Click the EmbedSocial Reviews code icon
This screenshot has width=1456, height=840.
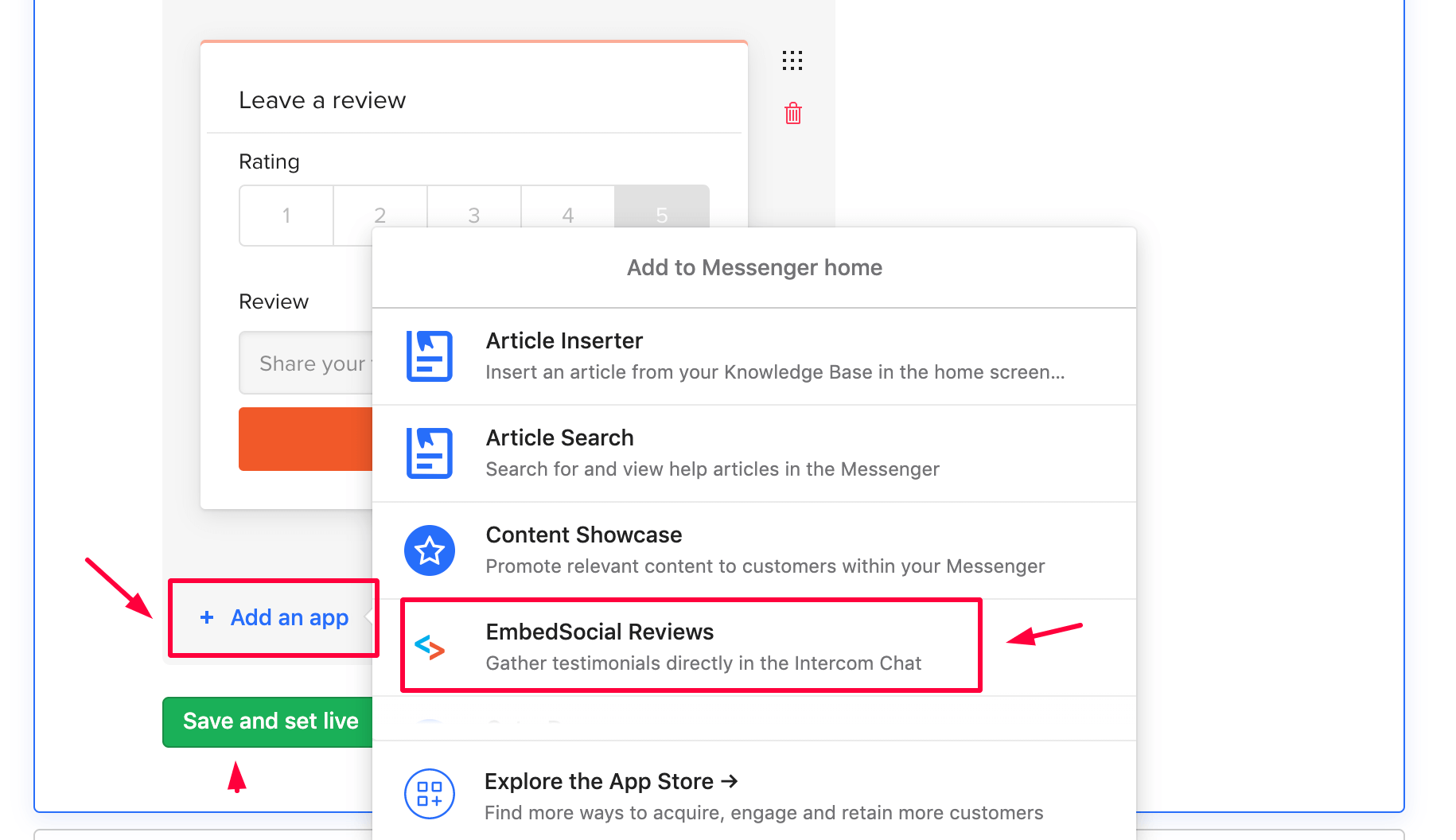(430, 647)
